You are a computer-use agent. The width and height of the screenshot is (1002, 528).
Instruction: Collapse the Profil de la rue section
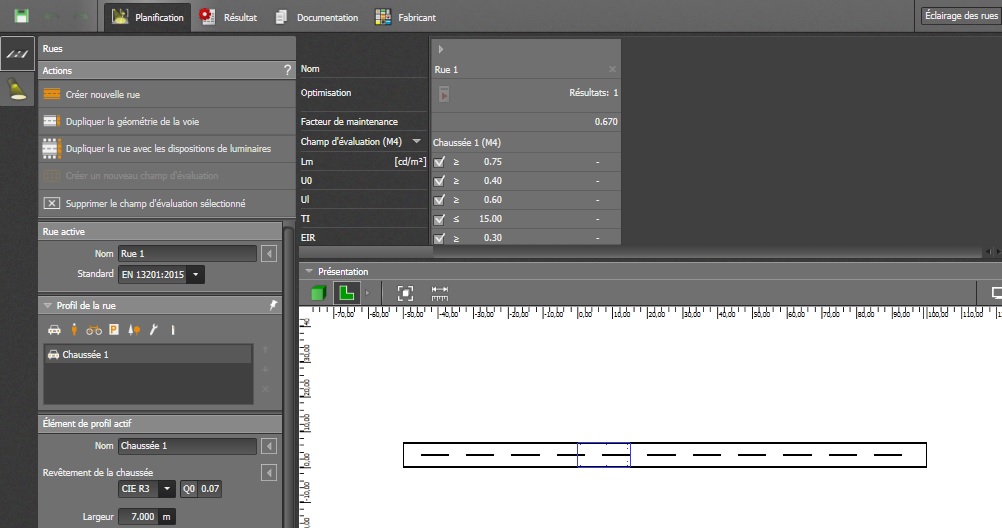pyautogui.click(x=47, y=306)
